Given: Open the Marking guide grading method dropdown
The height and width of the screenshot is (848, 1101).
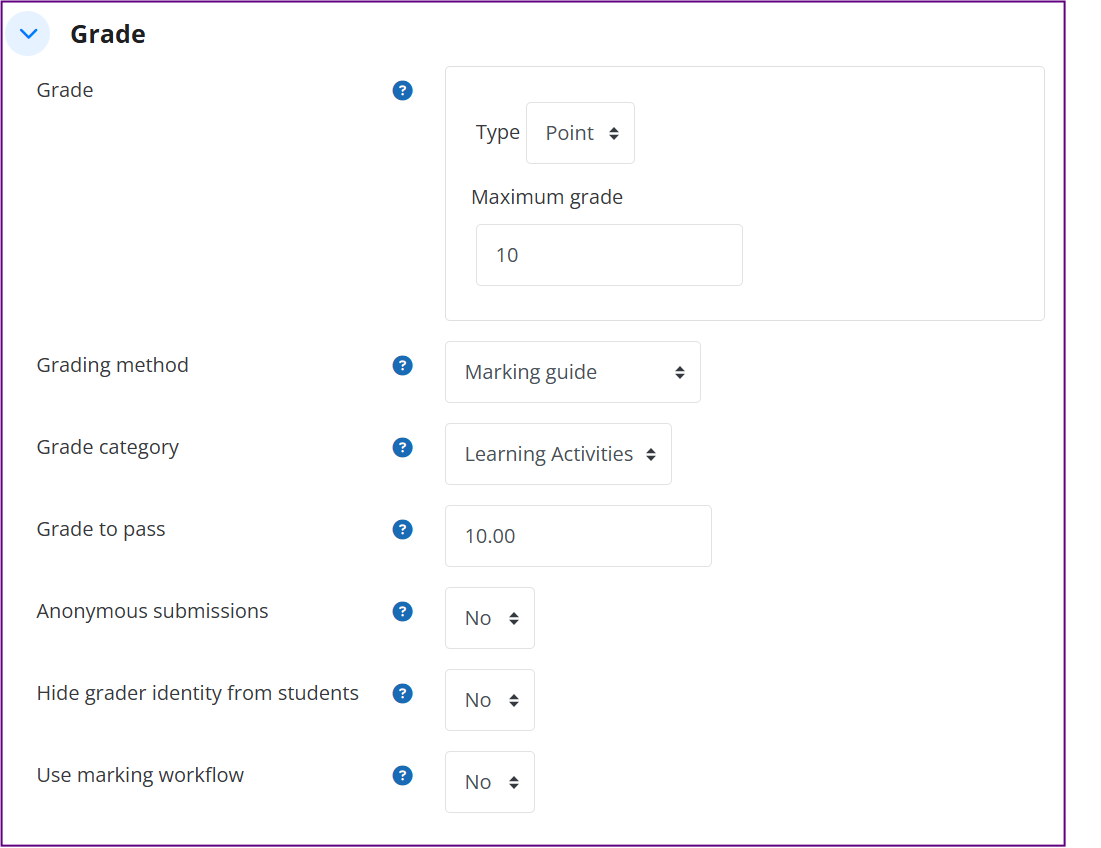Looking at the screenshot, I should point(572,372).
